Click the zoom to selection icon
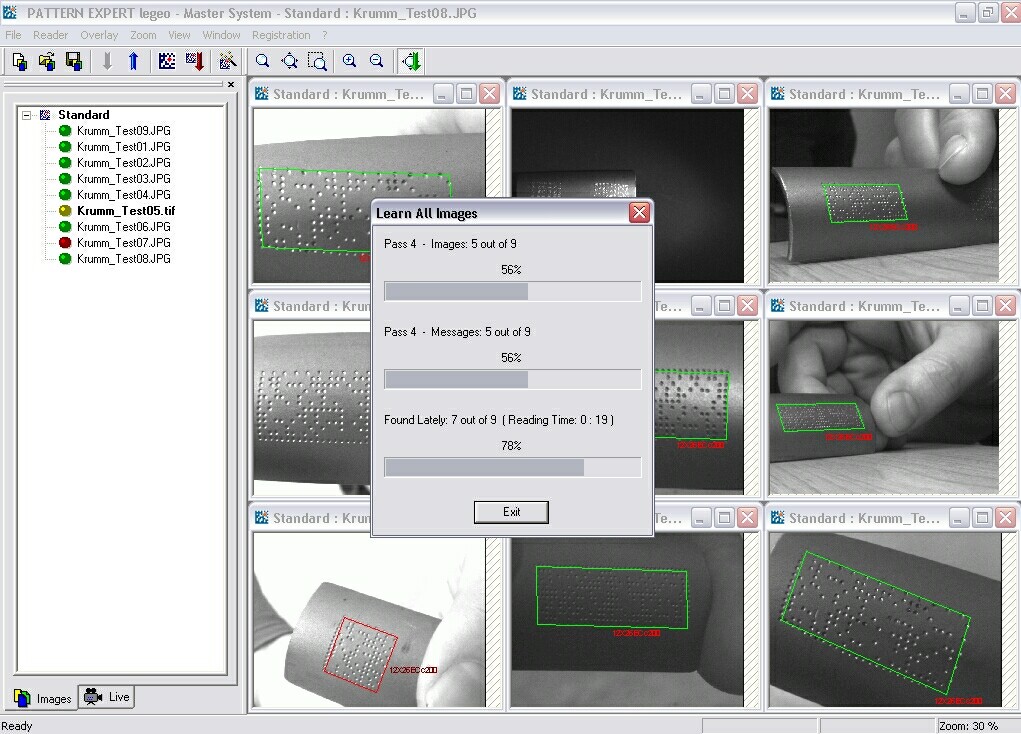Image resolution: width=1021 pixels, height=734 pixels. 317,61
